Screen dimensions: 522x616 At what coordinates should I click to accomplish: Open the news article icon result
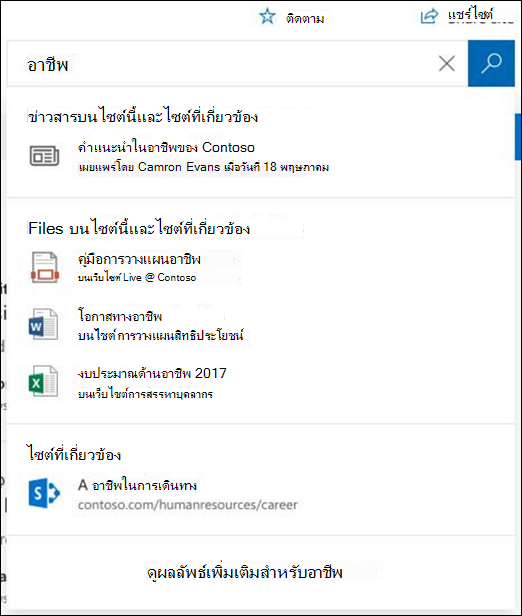44,156
